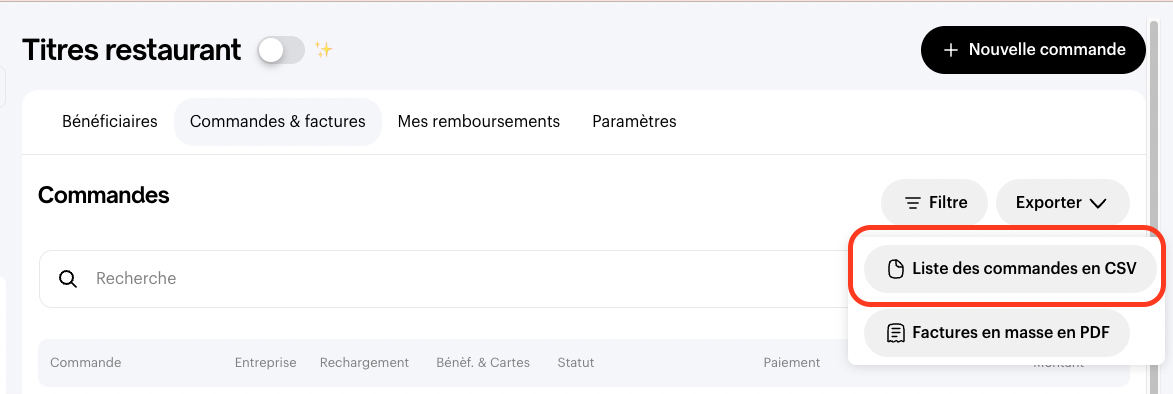Toggle the switch beside Titres restaurant
1173x394 pixels.
(281, 50)
